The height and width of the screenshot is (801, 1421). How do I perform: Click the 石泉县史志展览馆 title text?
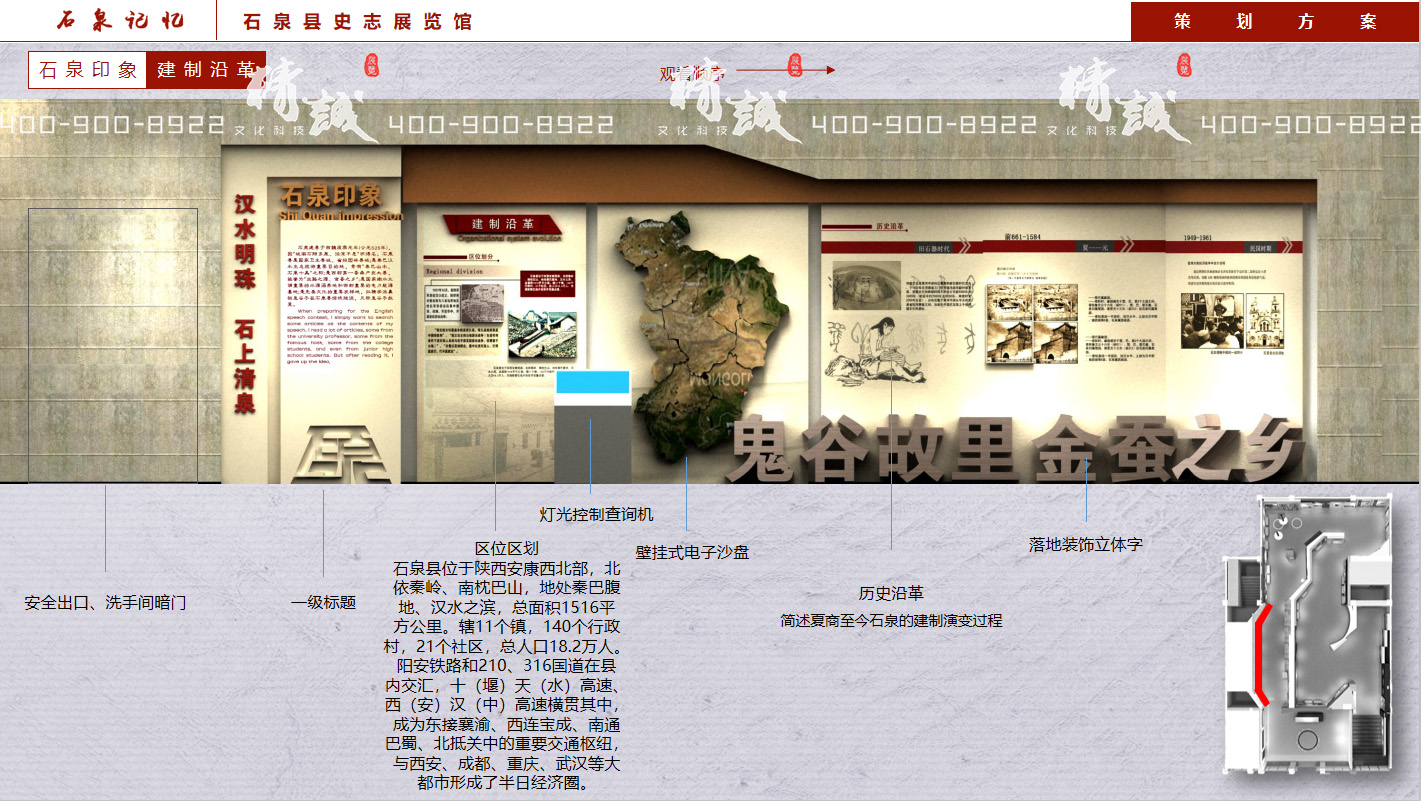tap(357, 22)
